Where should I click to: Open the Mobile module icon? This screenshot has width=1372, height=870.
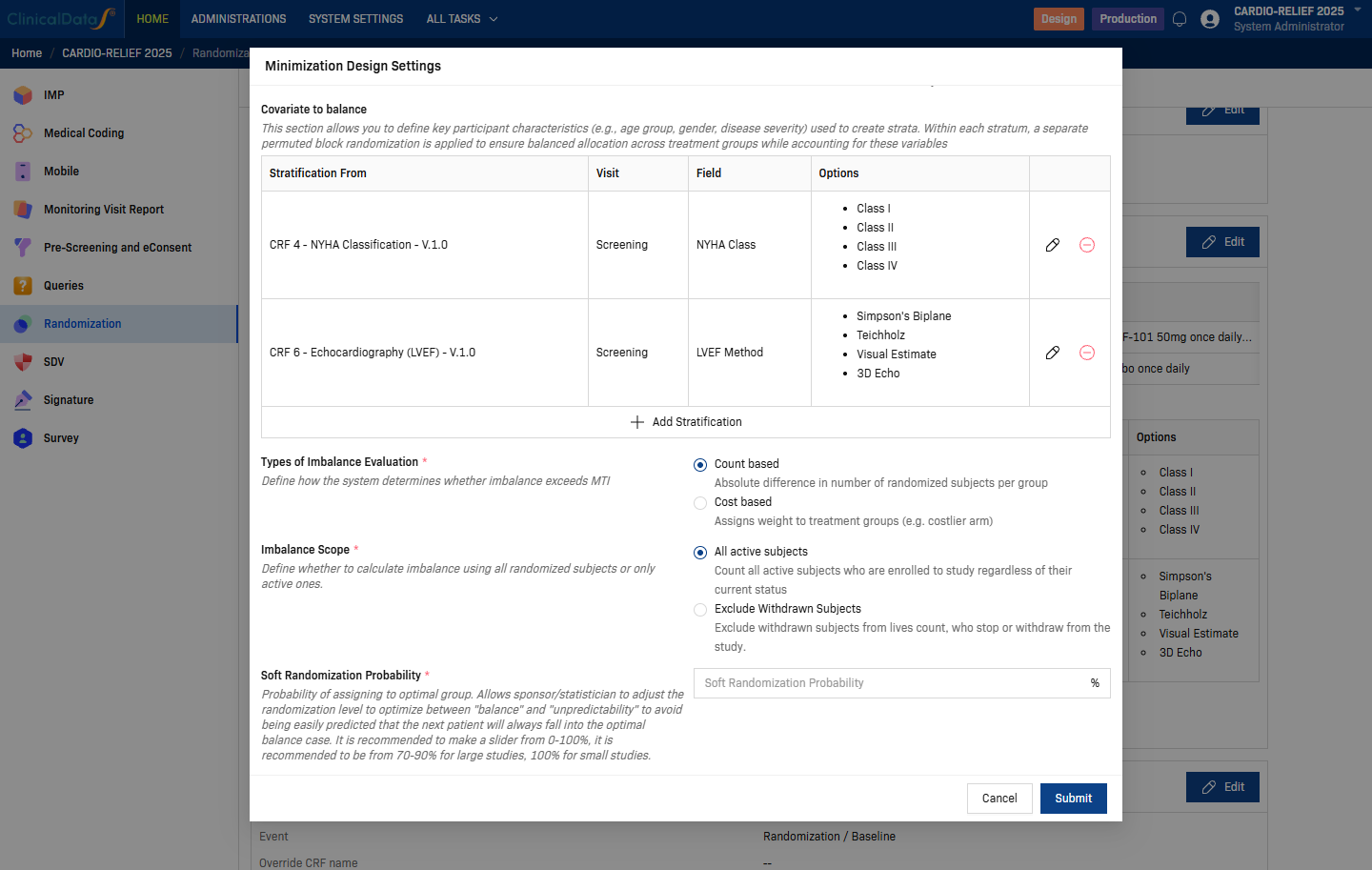click(23, 172)
